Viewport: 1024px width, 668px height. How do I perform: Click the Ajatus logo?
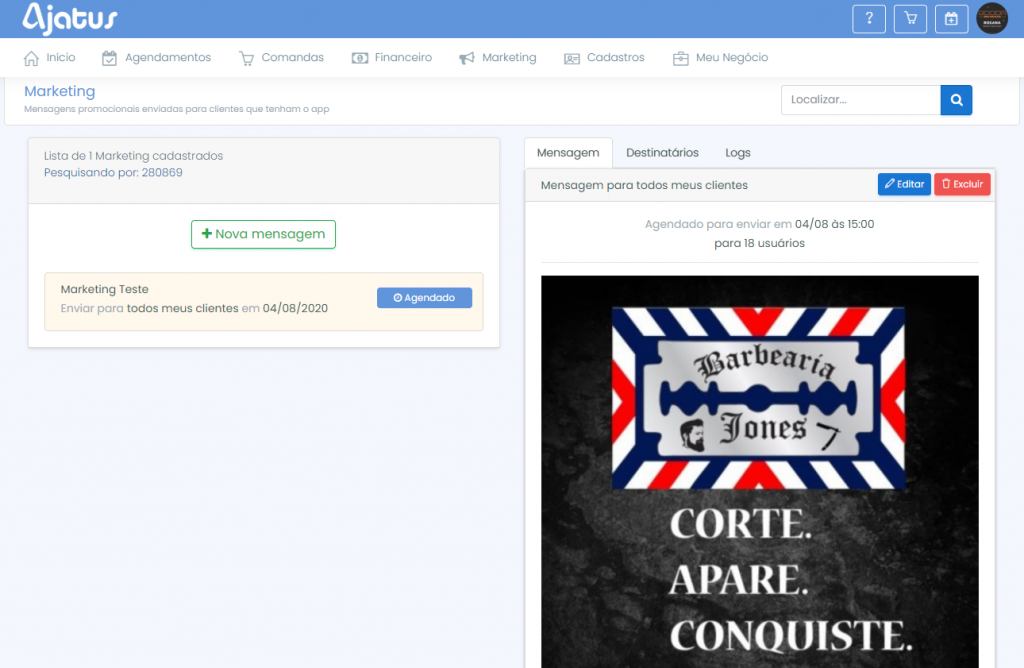click(x=70, y=18)
